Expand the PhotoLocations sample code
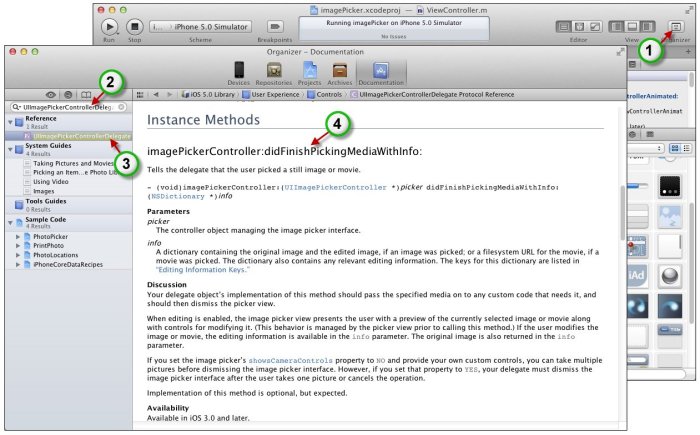The image size is (700, 435). (x=18, y=255)
